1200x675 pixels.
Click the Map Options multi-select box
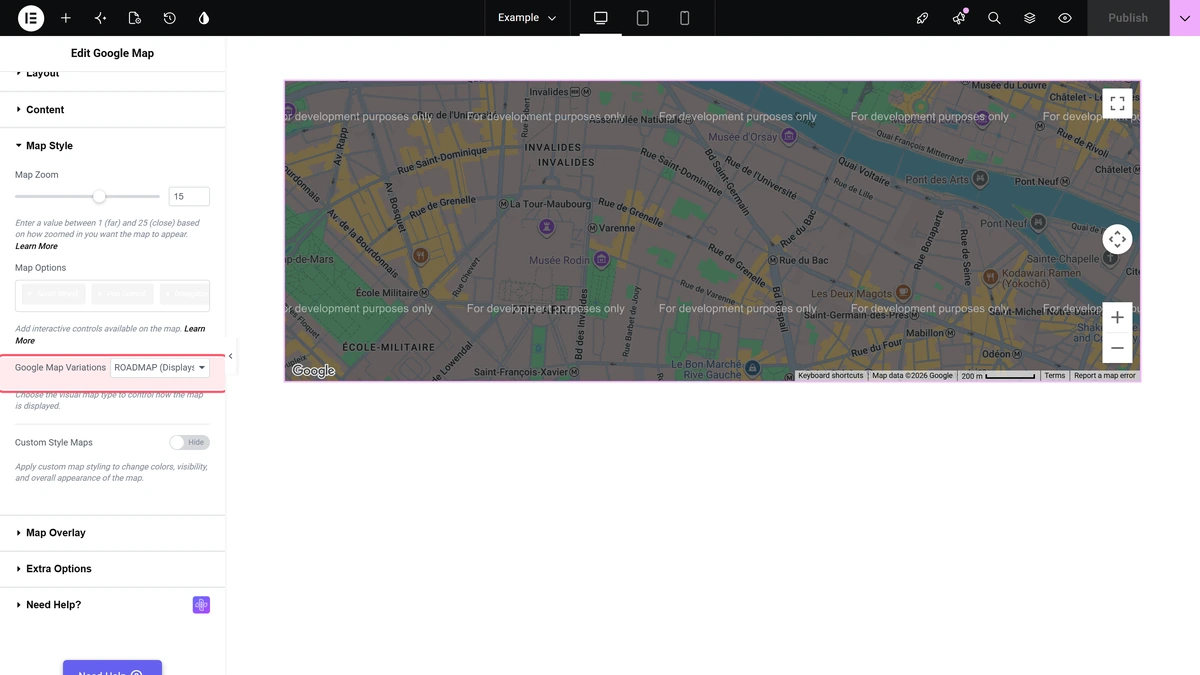tap(112, 296)
